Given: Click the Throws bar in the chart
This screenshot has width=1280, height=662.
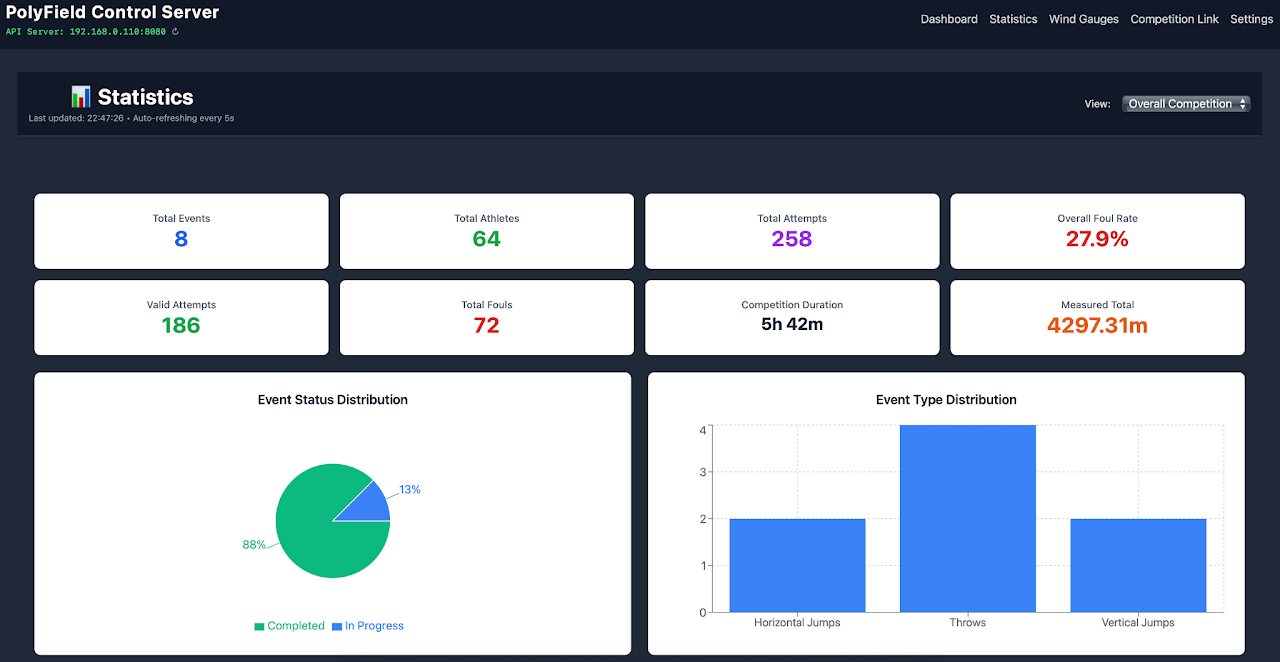Looking at the screenshot, I should click(967, 518).
